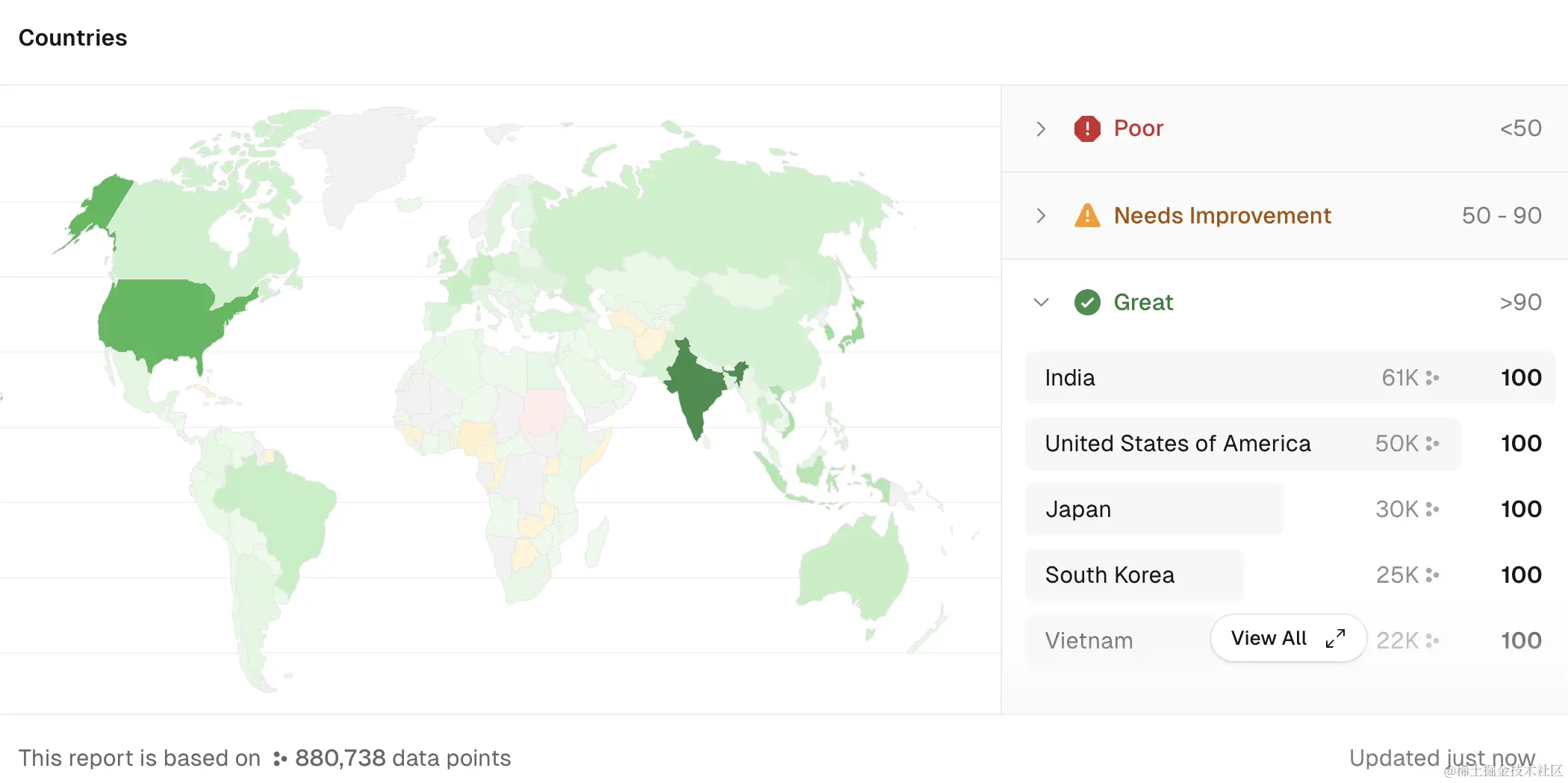1568x783 pixels.
Task: Click the green Great checkmark icon
Action: pos(1088,303)
